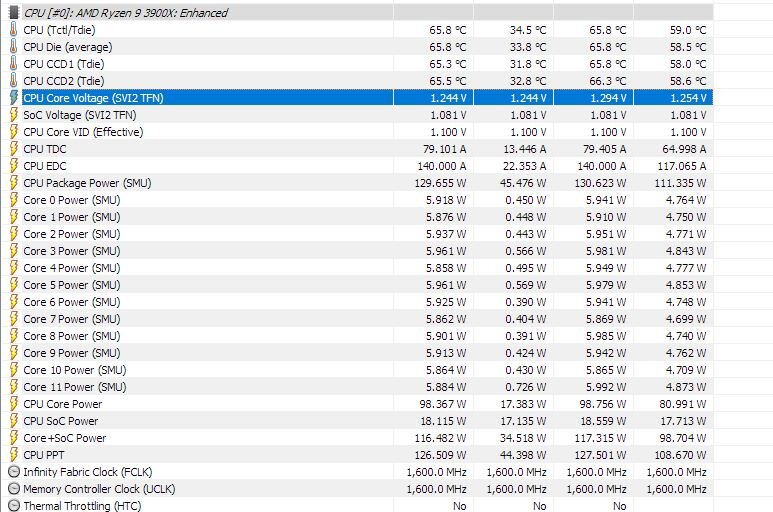This screenshot has width=773, height=512.
Task: Select the CPU Die (average) label
Action: click(68, 47)
